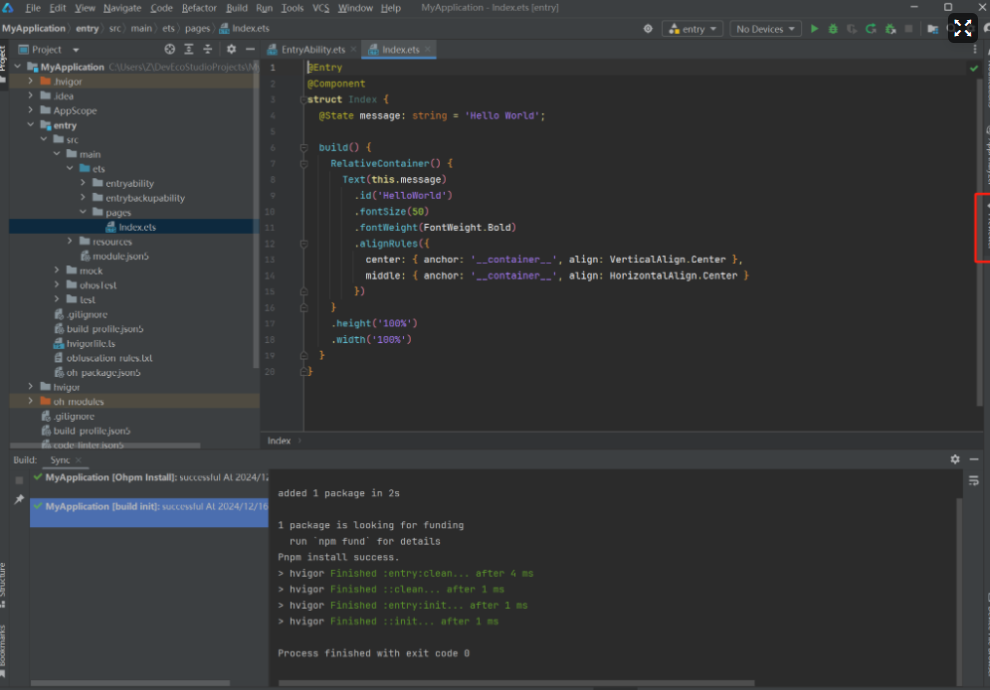Minimize the Build panel
This screenshot has width=990, height=690.
tap(974, 460)
